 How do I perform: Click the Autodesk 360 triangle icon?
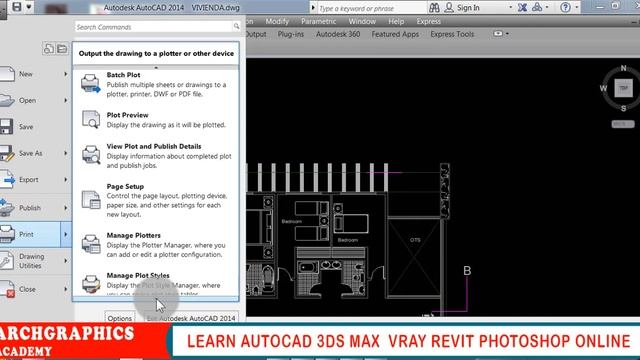(537, 7)
